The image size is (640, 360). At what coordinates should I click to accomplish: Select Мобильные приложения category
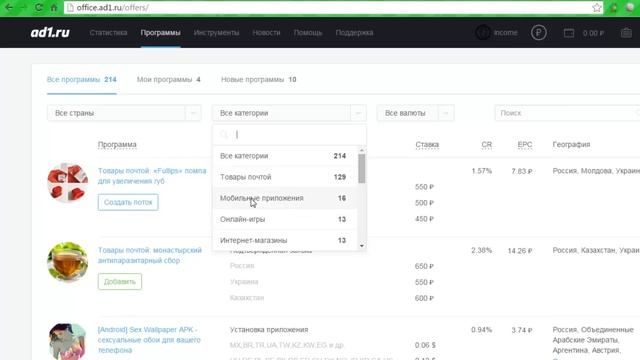pyautogui.click(x=284, y=198)
